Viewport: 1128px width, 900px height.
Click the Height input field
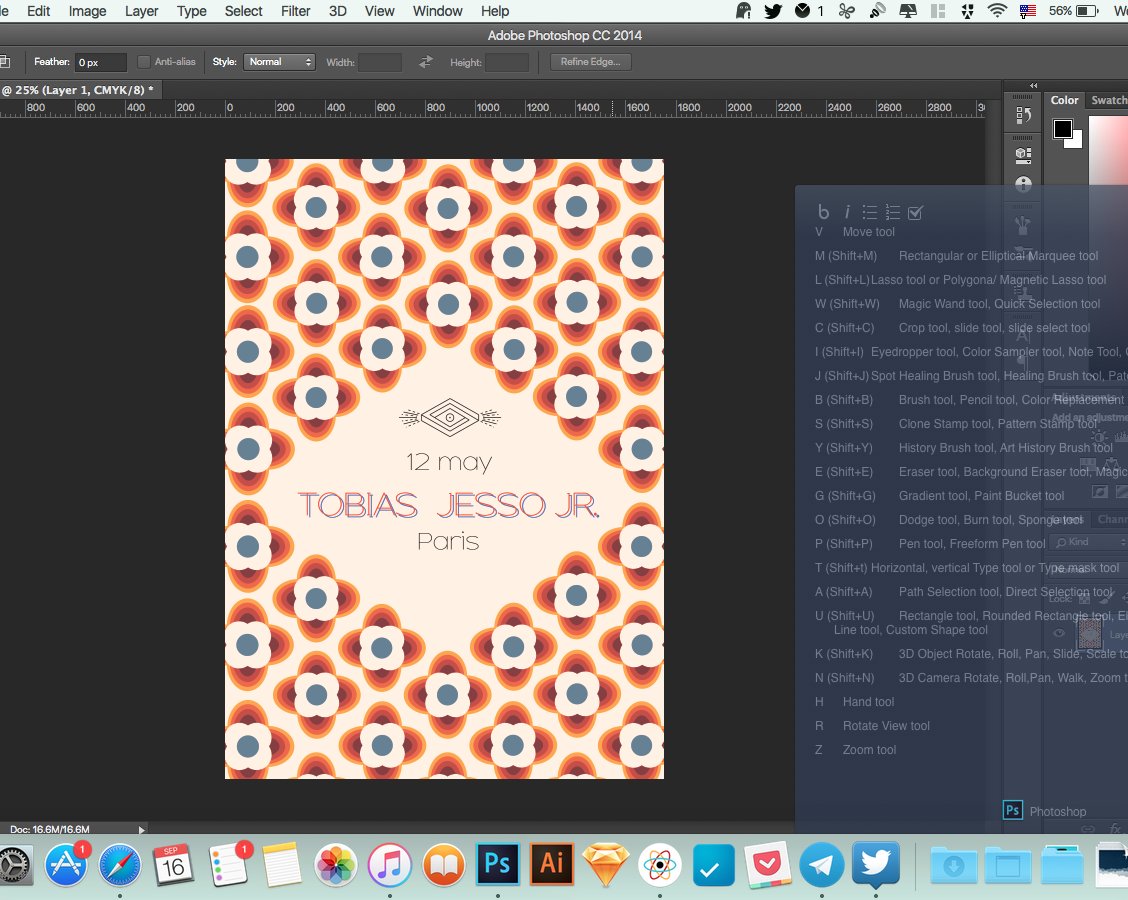click(x=506, y=63)
